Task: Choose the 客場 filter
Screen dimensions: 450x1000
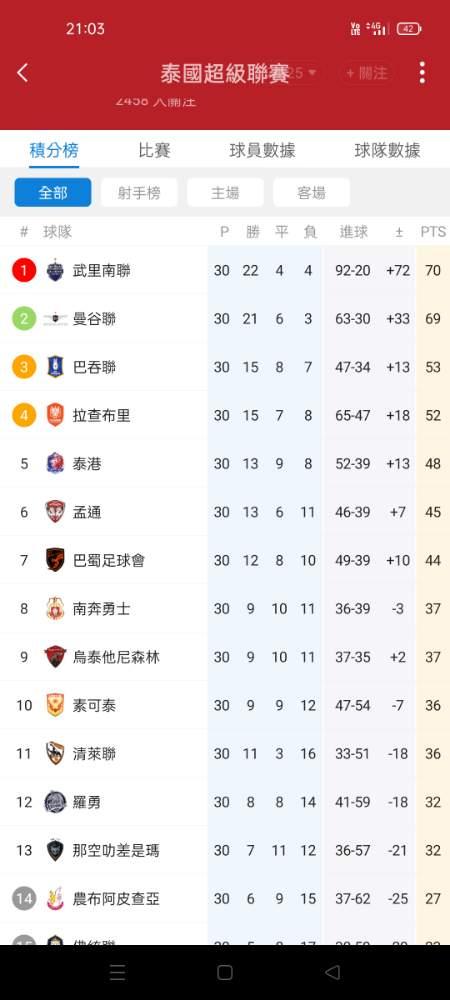Action: click(311, 193)
